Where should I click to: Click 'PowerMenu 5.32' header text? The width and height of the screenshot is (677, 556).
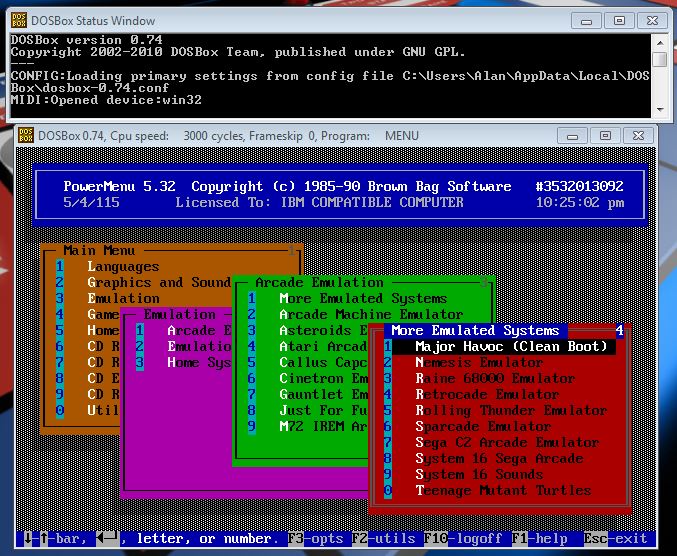coord(119,186)
